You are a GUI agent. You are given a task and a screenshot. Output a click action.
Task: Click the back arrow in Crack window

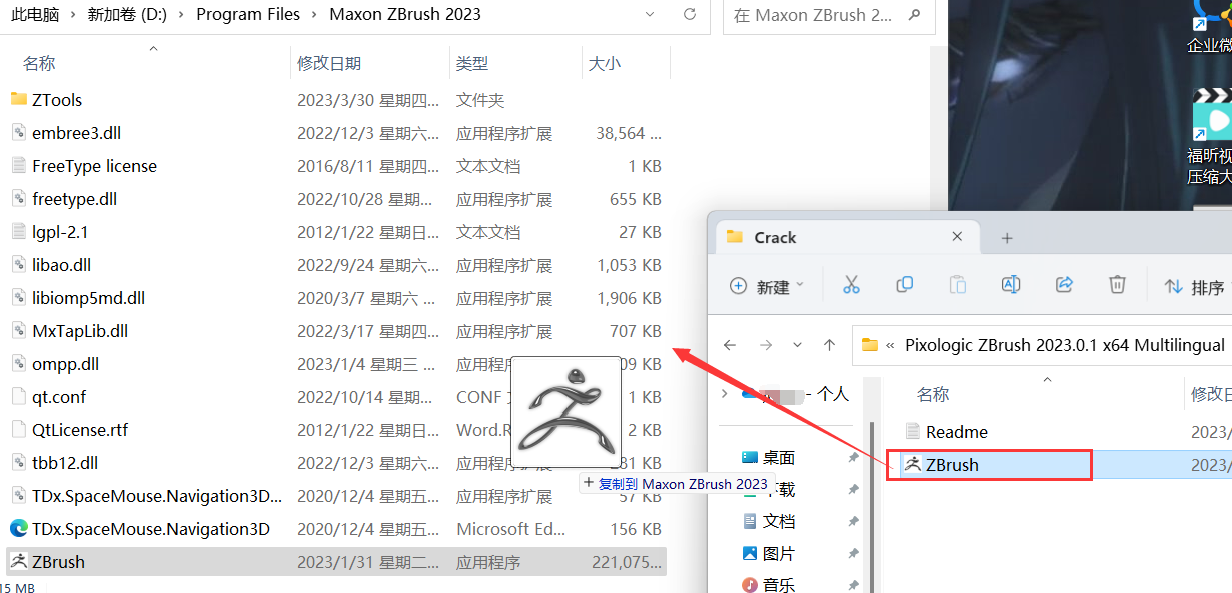click(x=730, y=345)
